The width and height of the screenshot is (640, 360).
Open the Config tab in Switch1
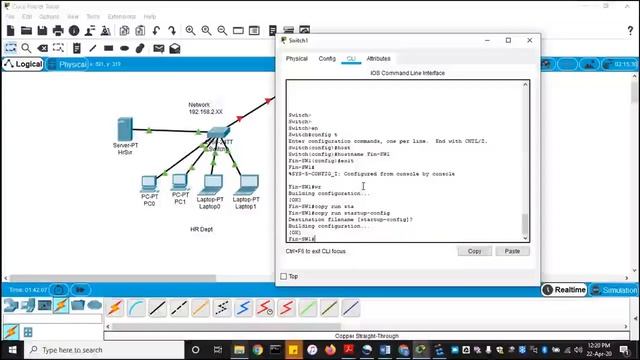(x=327, y=59)
